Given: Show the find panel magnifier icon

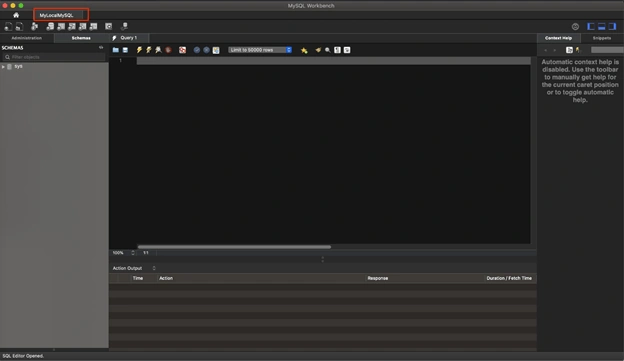Looking at the screenshot, I should coord(328,50).
